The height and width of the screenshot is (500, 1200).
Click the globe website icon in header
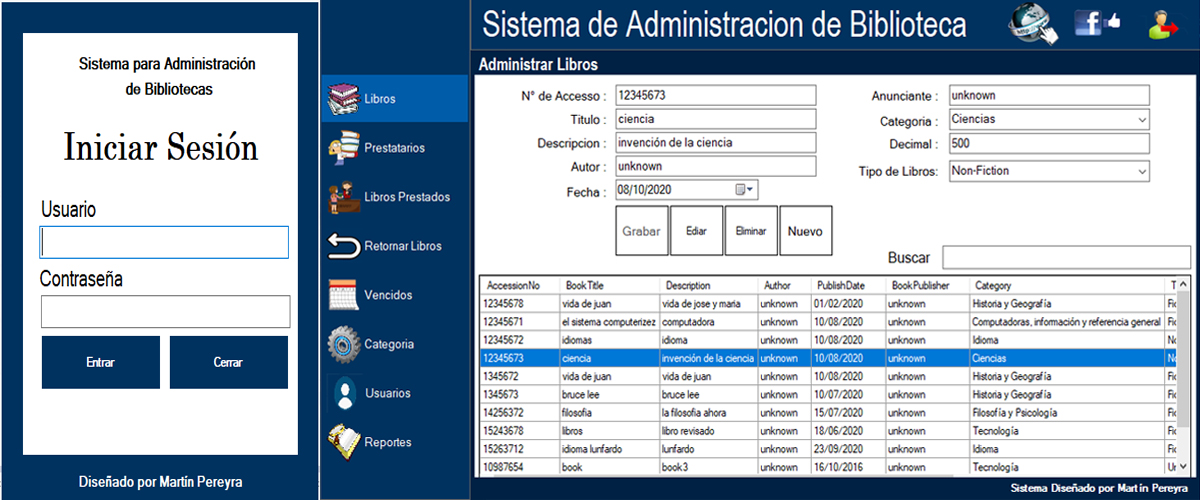pos(1033,24)
